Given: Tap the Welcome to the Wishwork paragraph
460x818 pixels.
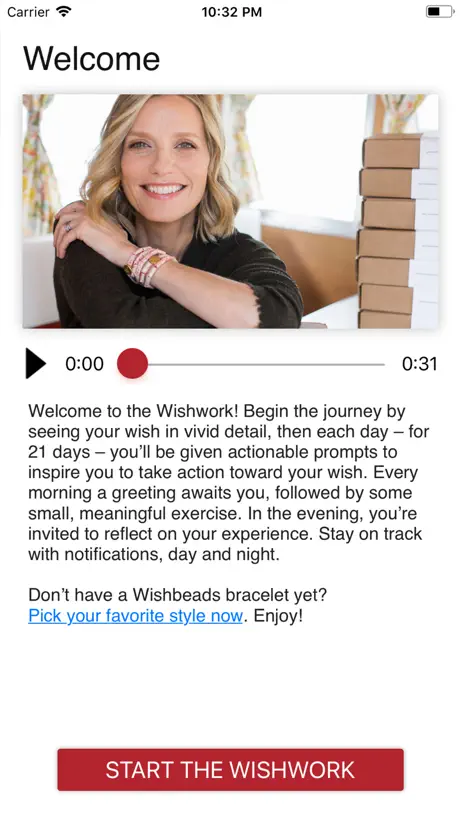Looking at the screenshot, I should point(228,483).
